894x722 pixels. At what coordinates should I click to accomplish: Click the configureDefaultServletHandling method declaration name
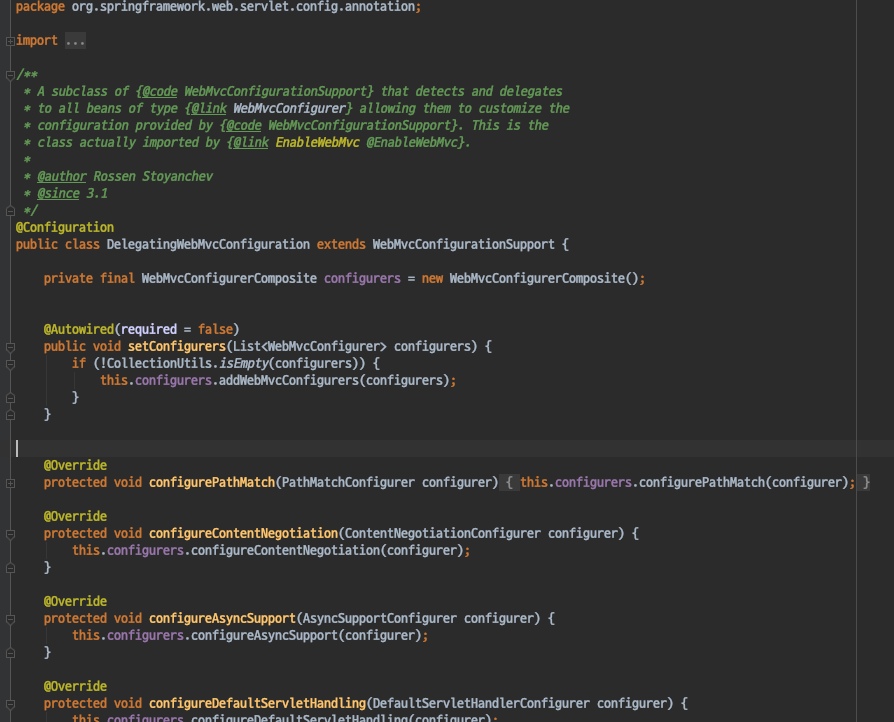pyautogui.click(x=257, y=704)
